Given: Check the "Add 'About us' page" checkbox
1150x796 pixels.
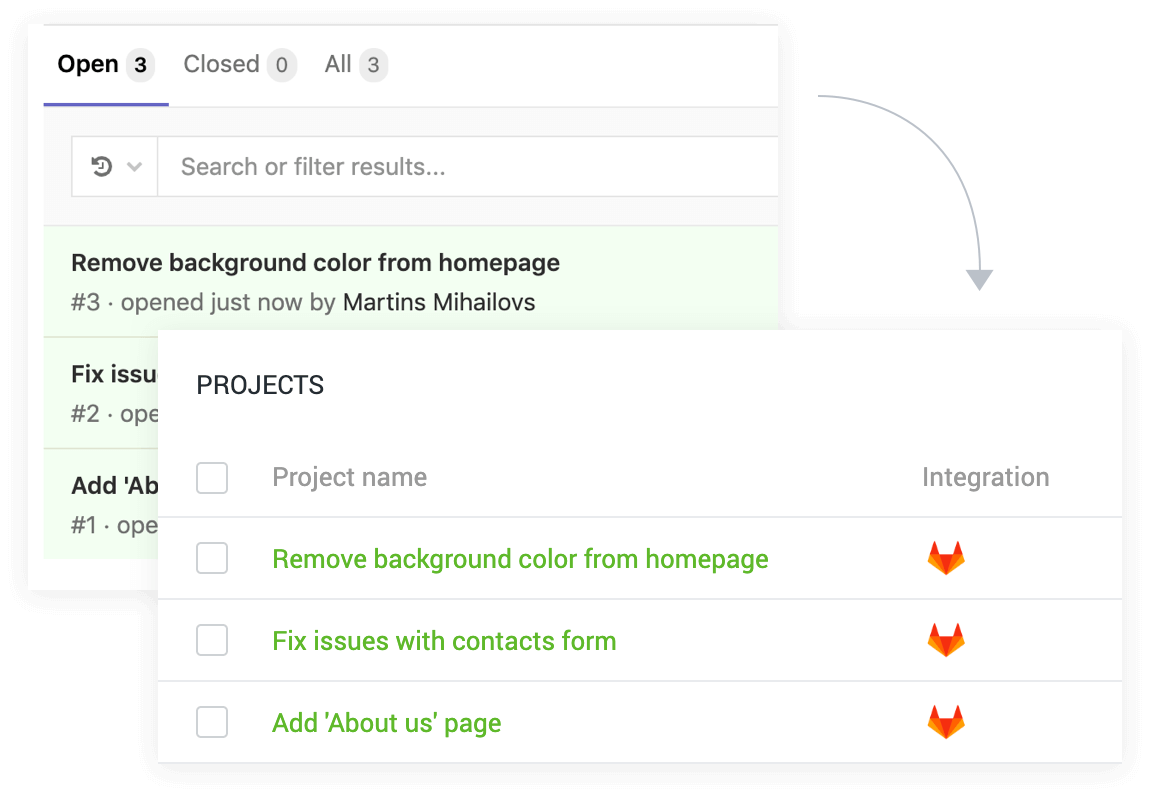Looking at the screenshot, I should 211,722.
